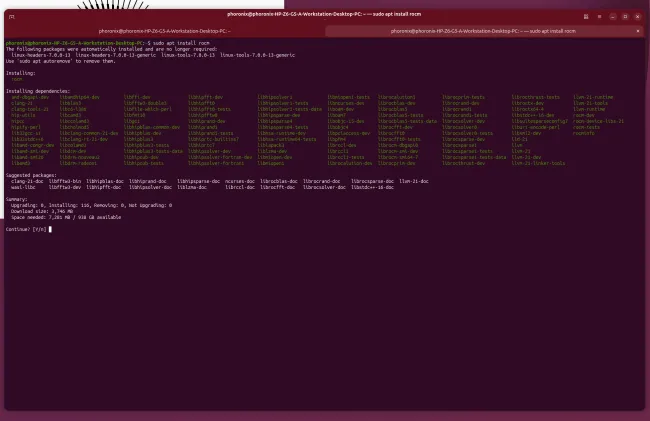Click 'ncurses-doc' suggested package
Screen dimensions: 650x421
click(x=240, y=181)
